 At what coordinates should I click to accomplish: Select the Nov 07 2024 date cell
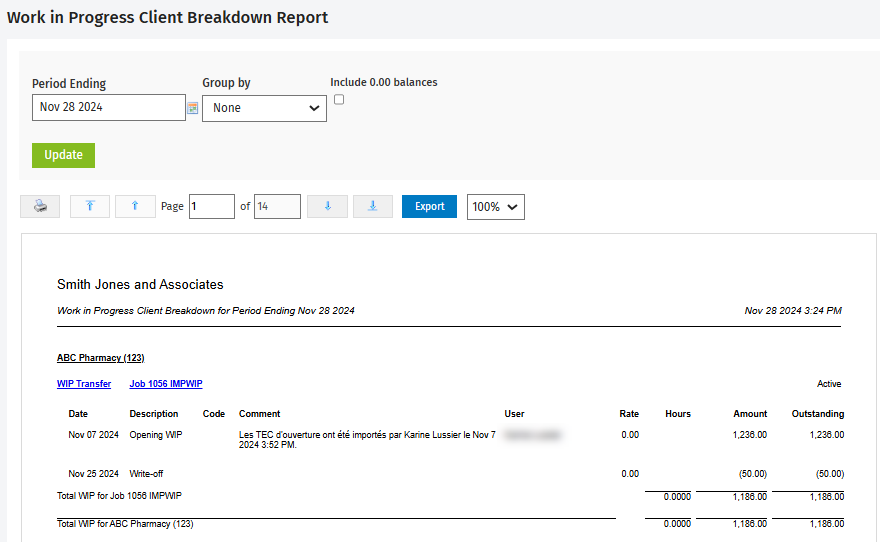(94, 435)
